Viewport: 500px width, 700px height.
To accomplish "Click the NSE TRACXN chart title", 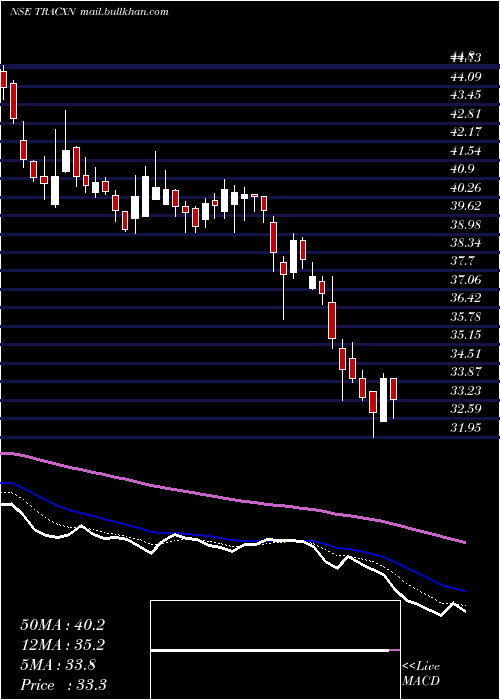I will tap(44, 12).
